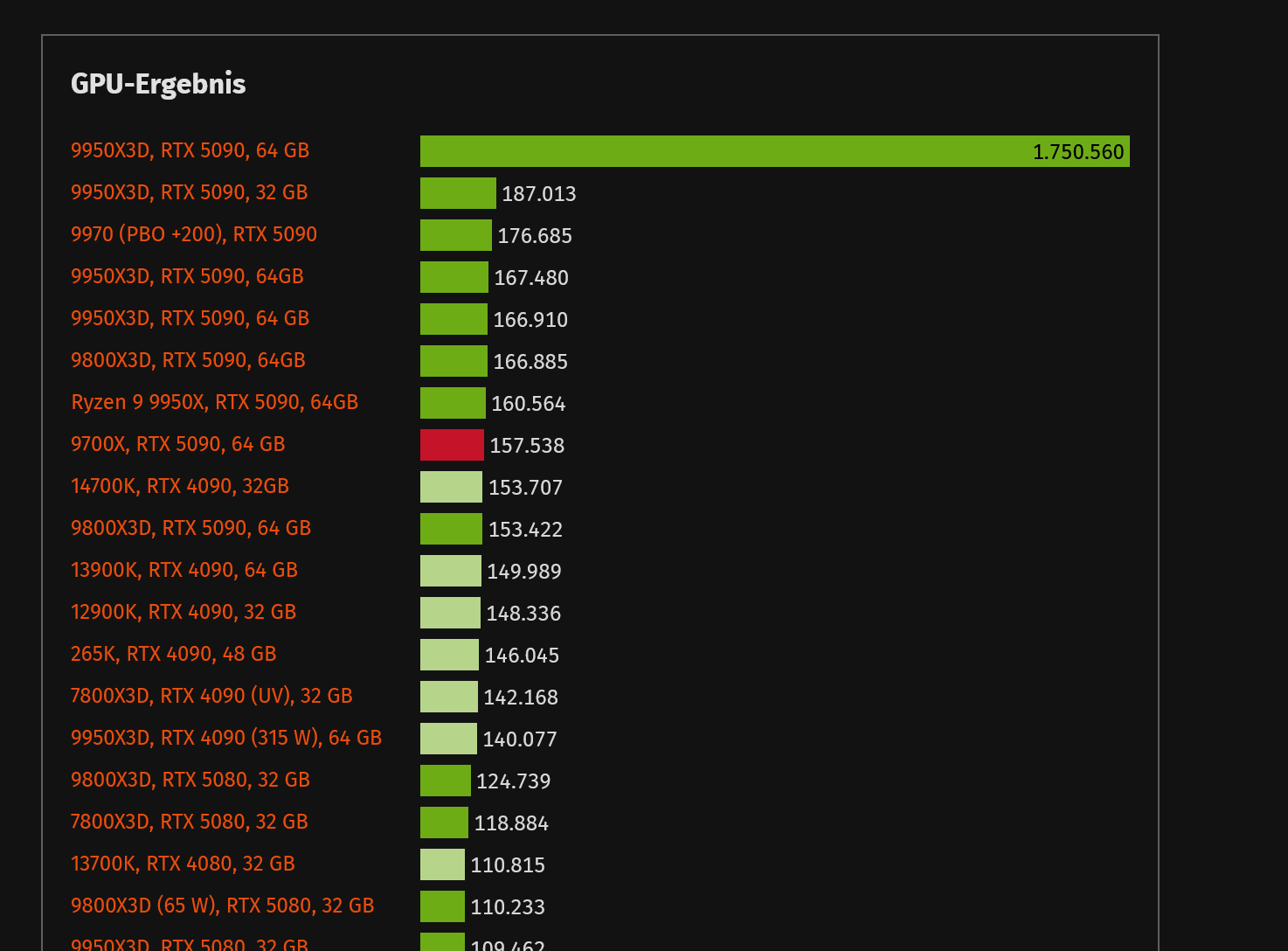Click the score value 167.480
Screen dimensions: 1288x951
point(531,278)
